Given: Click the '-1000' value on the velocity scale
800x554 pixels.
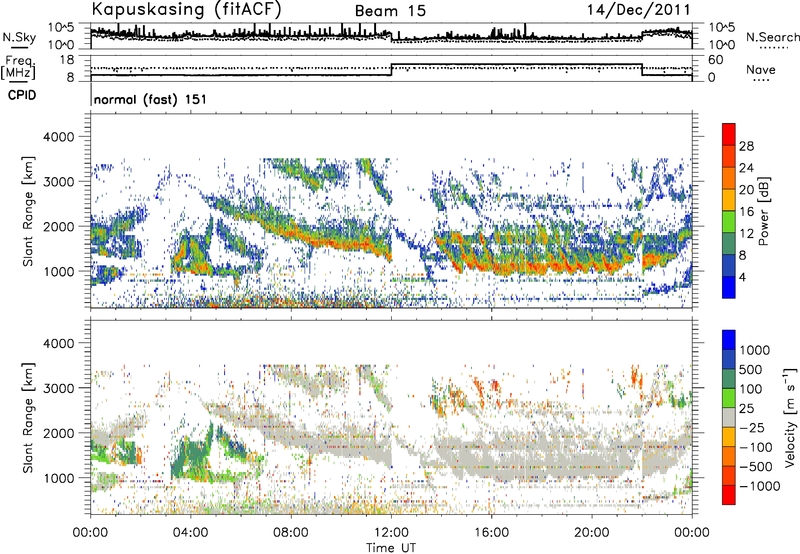Looking at the screenshot, I should point(760,486).
